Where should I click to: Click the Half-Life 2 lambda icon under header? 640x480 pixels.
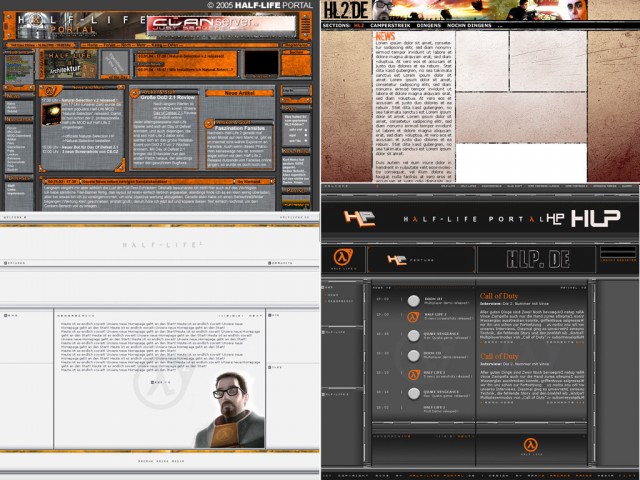tap(343, 258)
